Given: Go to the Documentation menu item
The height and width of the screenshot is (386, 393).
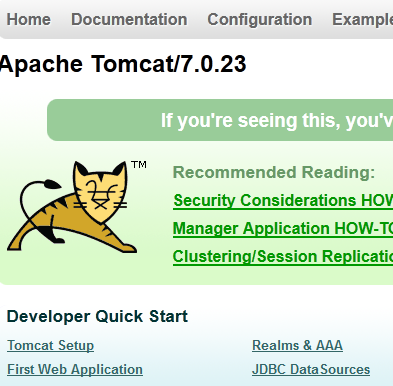Looking at the screenshot, I should click(x=129, y=19).
